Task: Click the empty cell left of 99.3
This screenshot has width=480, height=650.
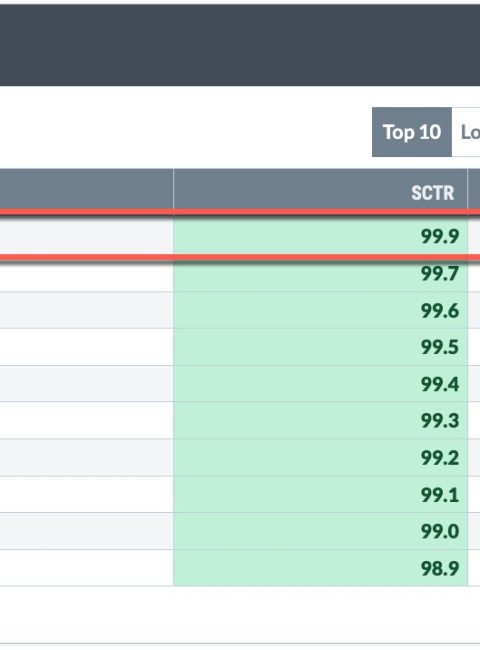Action: point(87,420)
